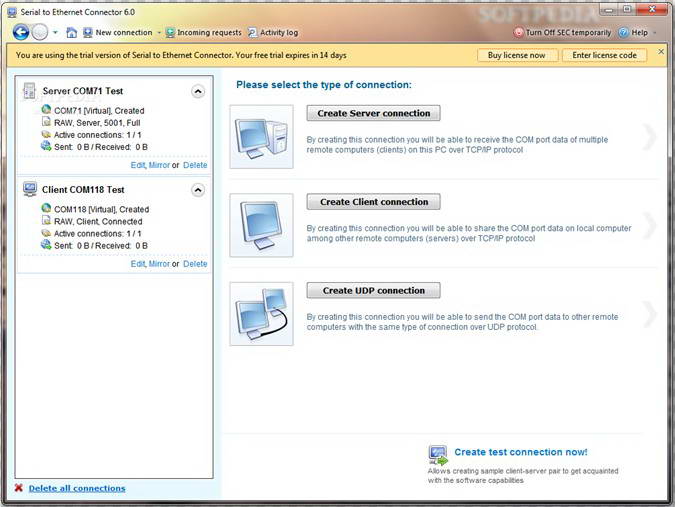The height and width of the screenshot is (507, 675).
Task: Click the arrow beside Client connection description
Action: click(649, 225)
